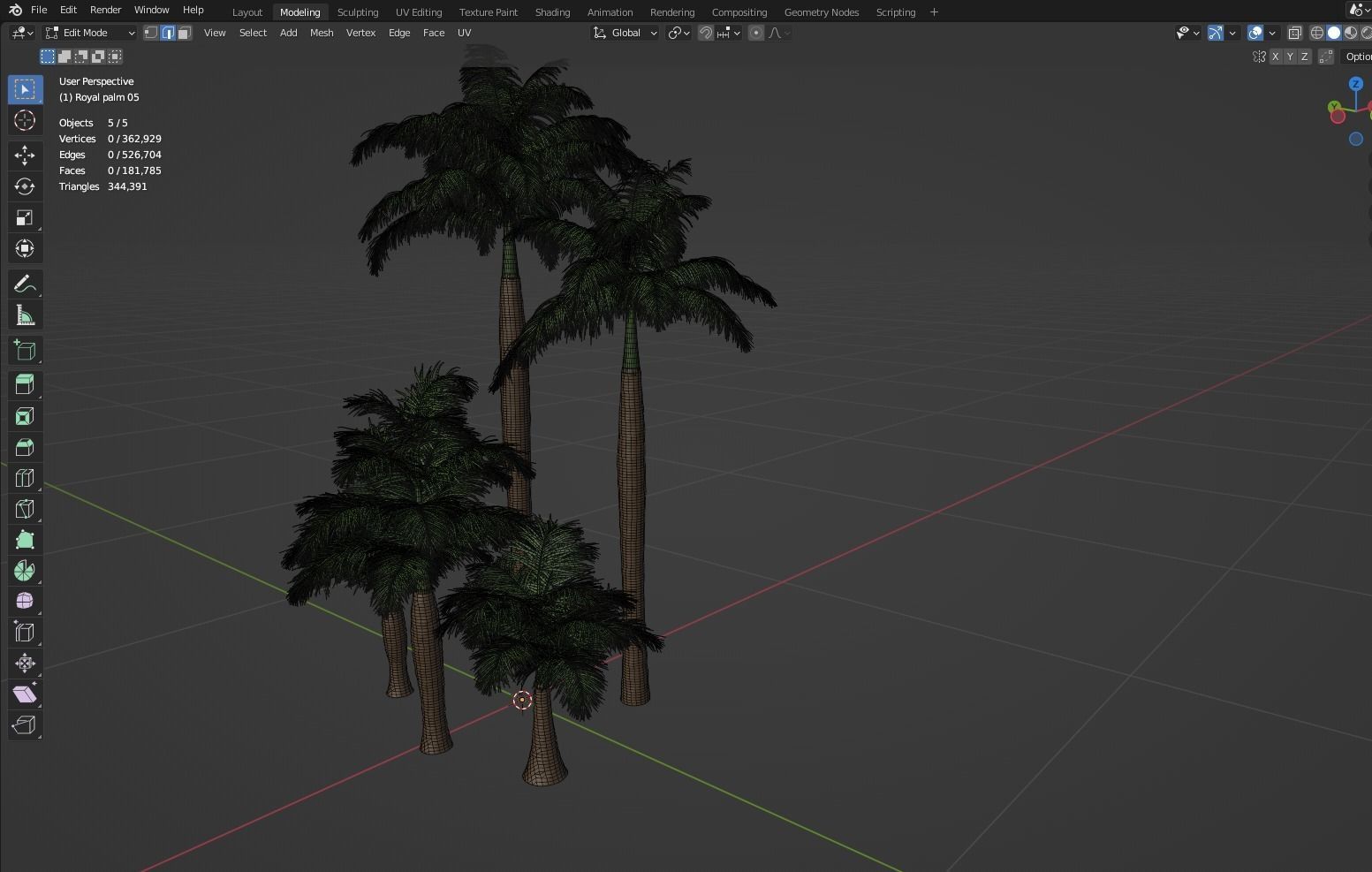This screenshot has width=1372, height=872.
Task: Activate the Spin tool
Action: pos(25,570)
